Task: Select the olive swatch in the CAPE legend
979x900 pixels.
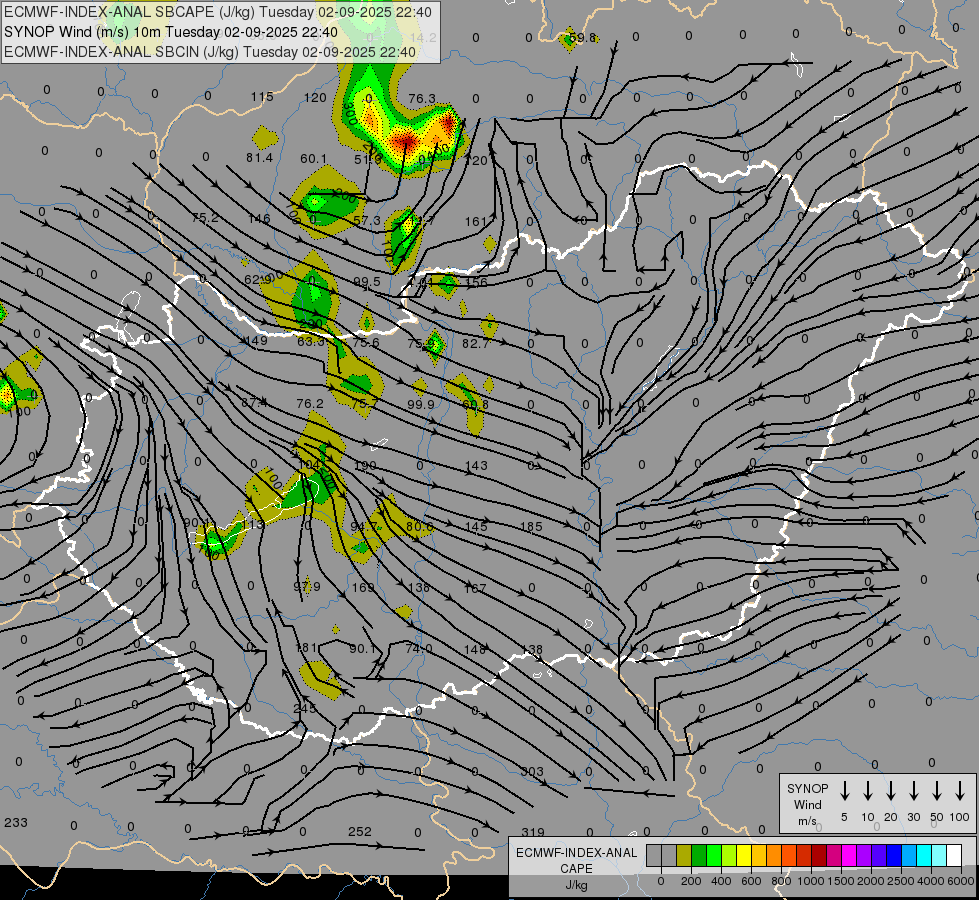Action: pyautogui.click(x=684, y=855)
